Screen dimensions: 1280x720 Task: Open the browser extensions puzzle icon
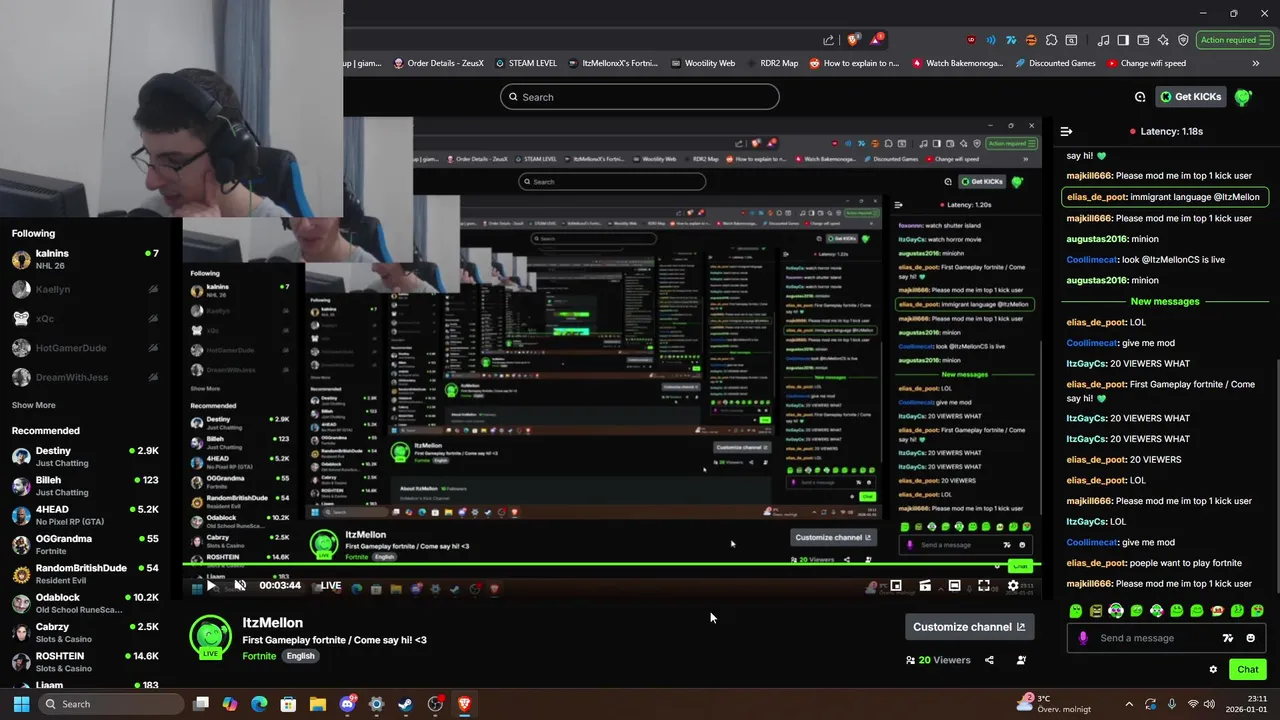pos(1051,40)
